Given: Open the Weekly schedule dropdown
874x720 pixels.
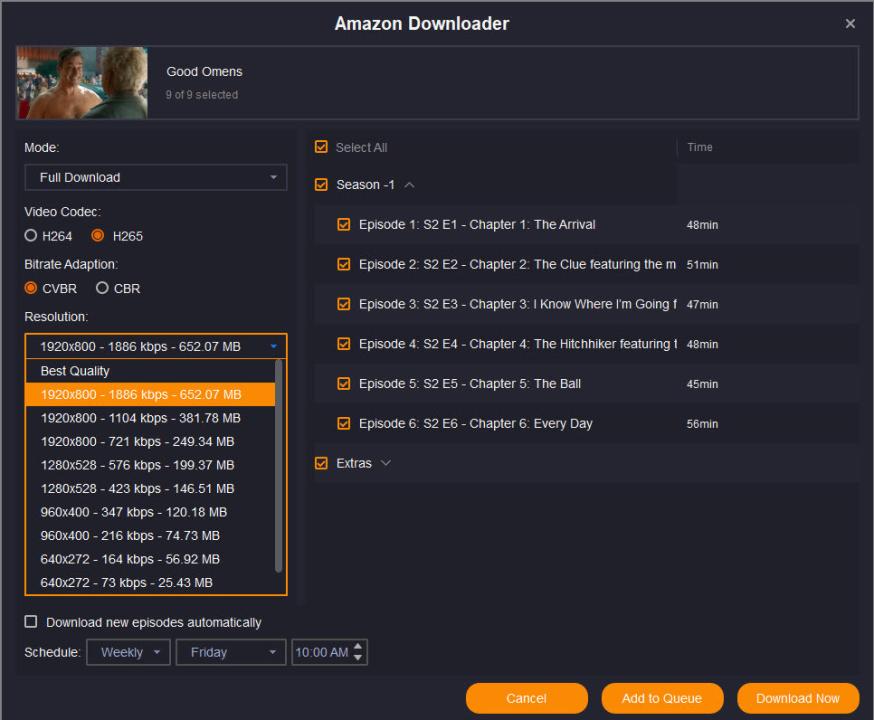Looking at the screenshot, I should [x=129, y=652].
